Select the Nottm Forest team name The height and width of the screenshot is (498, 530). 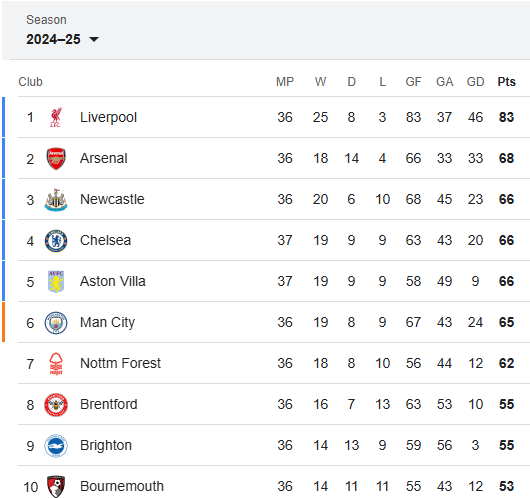120,363
